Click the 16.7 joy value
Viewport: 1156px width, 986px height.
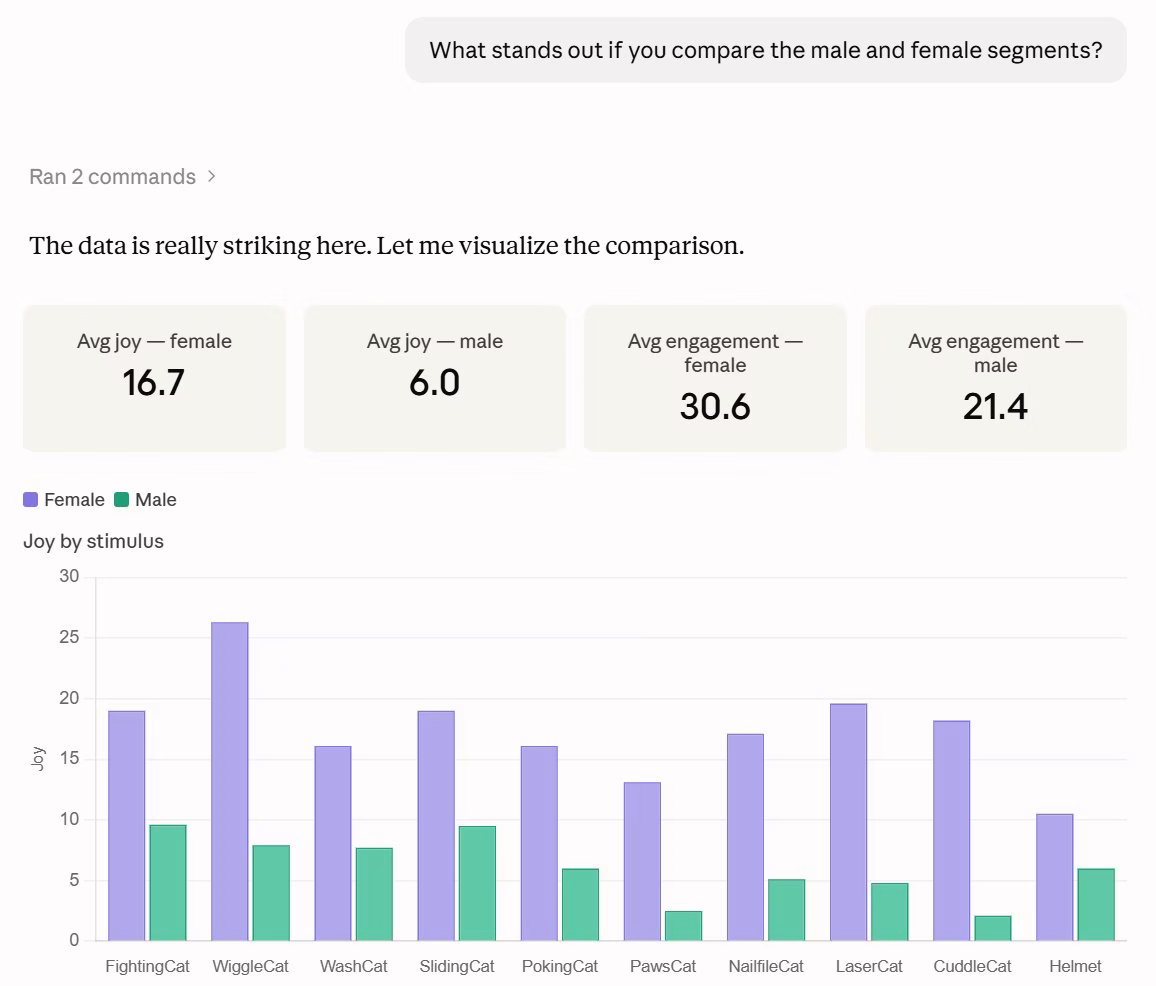pyautogui.click(x=153, y=383)
